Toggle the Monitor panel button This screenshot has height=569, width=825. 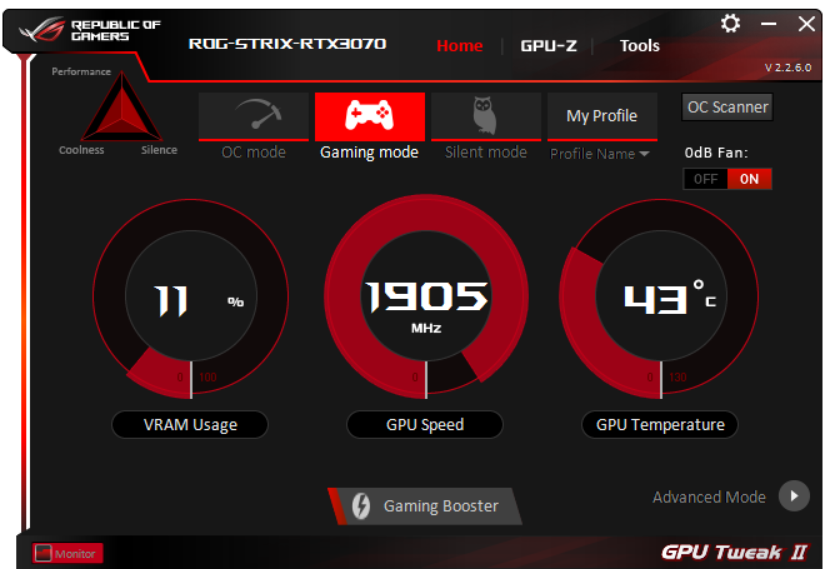67,553
